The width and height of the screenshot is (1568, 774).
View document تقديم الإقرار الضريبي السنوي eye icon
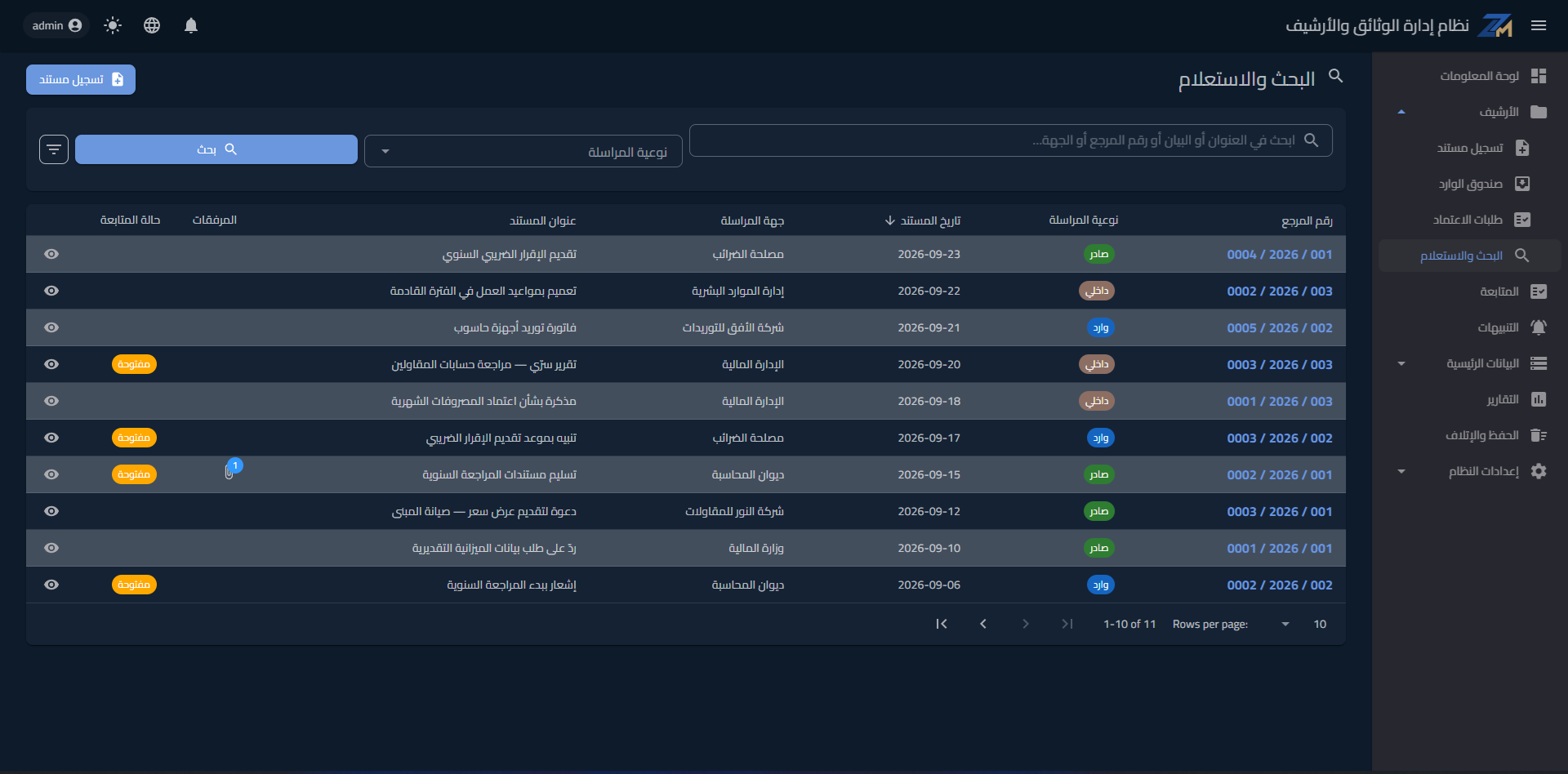click(x=51, y=254)
